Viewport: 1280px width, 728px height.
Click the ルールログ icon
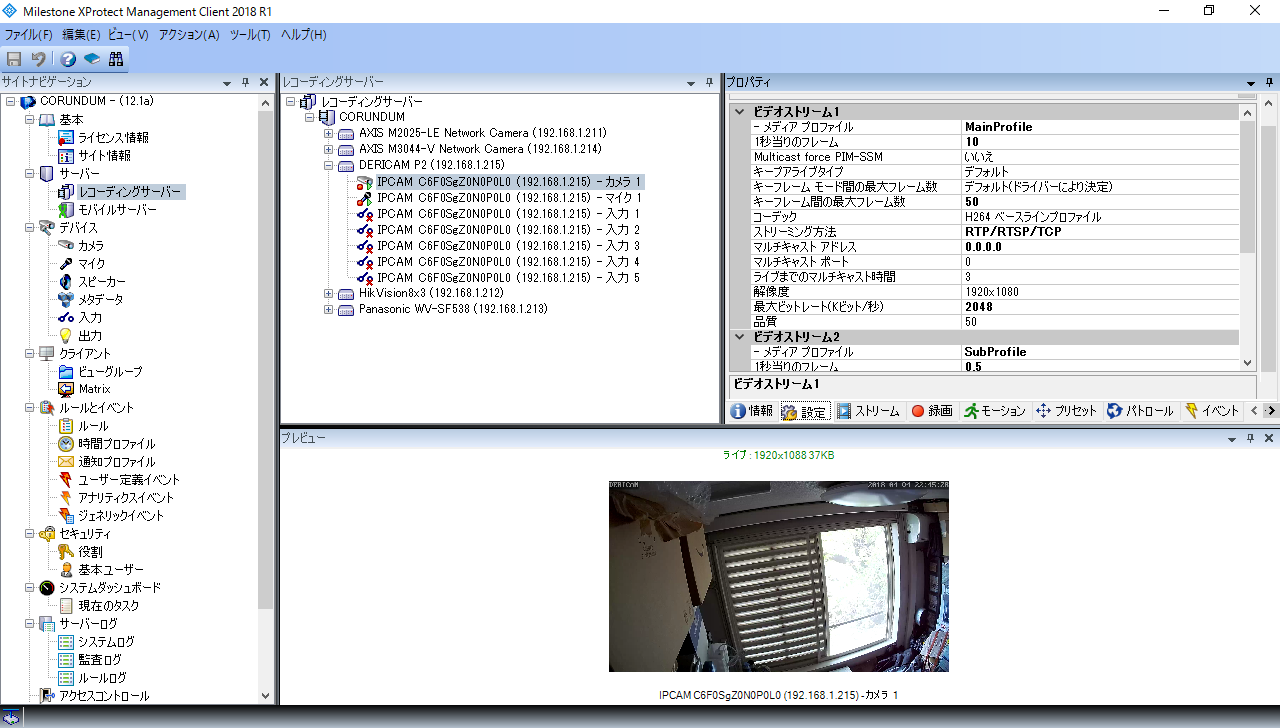[66, 678]
